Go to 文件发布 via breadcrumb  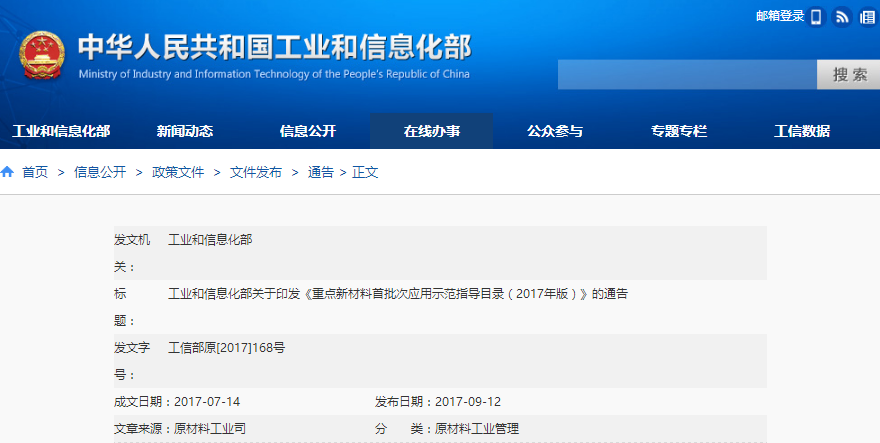click(x=256, y=172)
